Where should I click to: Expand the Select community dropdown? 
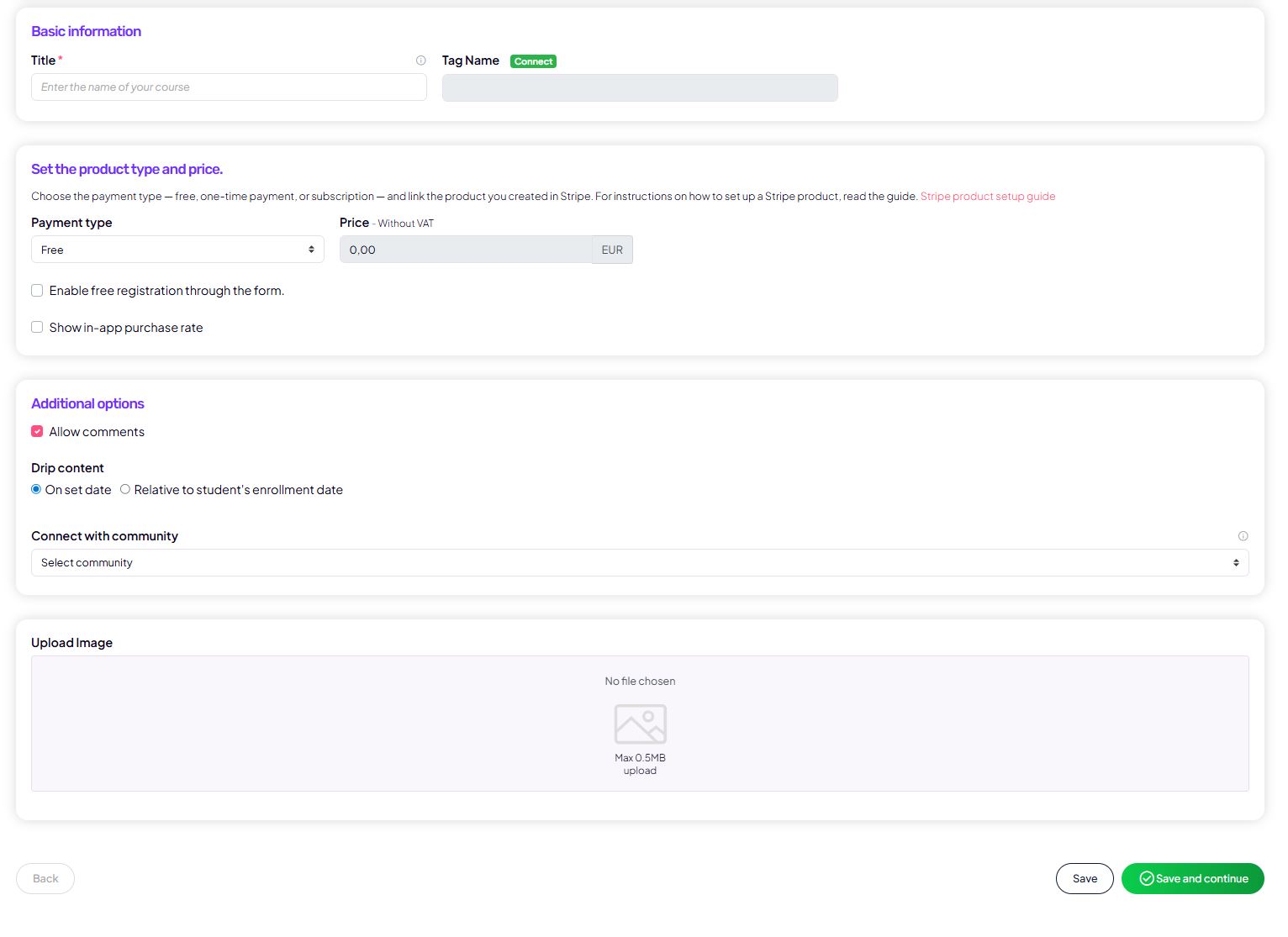[x=639, y=563]
